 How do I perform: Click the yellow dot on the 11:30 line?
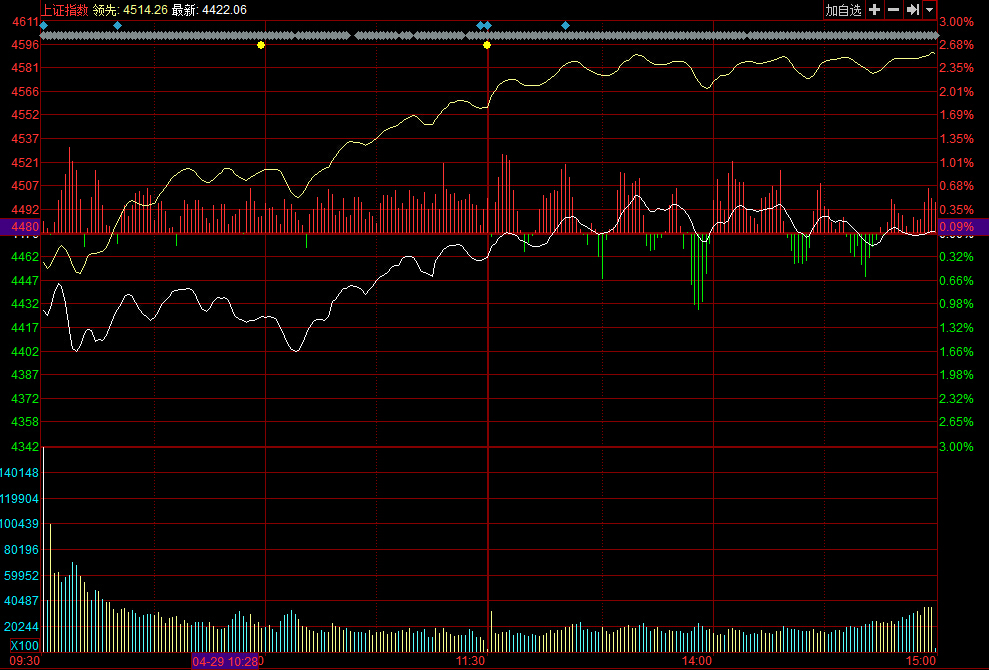(487, 45)
